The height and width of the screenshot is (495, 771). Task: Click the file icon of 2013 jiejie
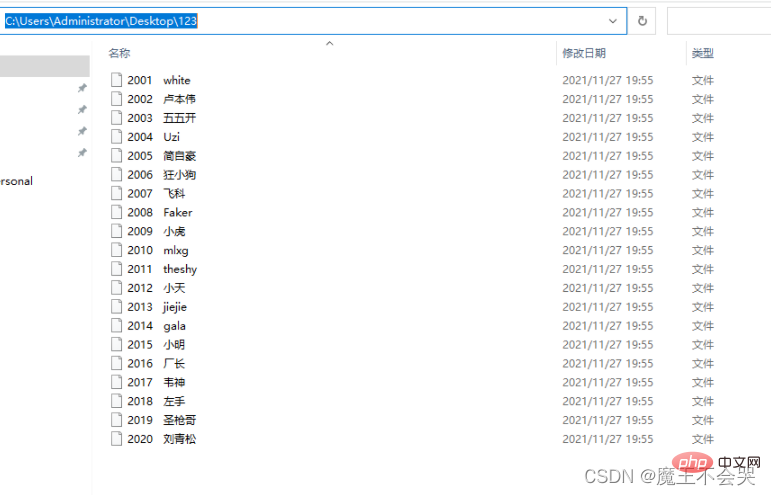point(117,307)
